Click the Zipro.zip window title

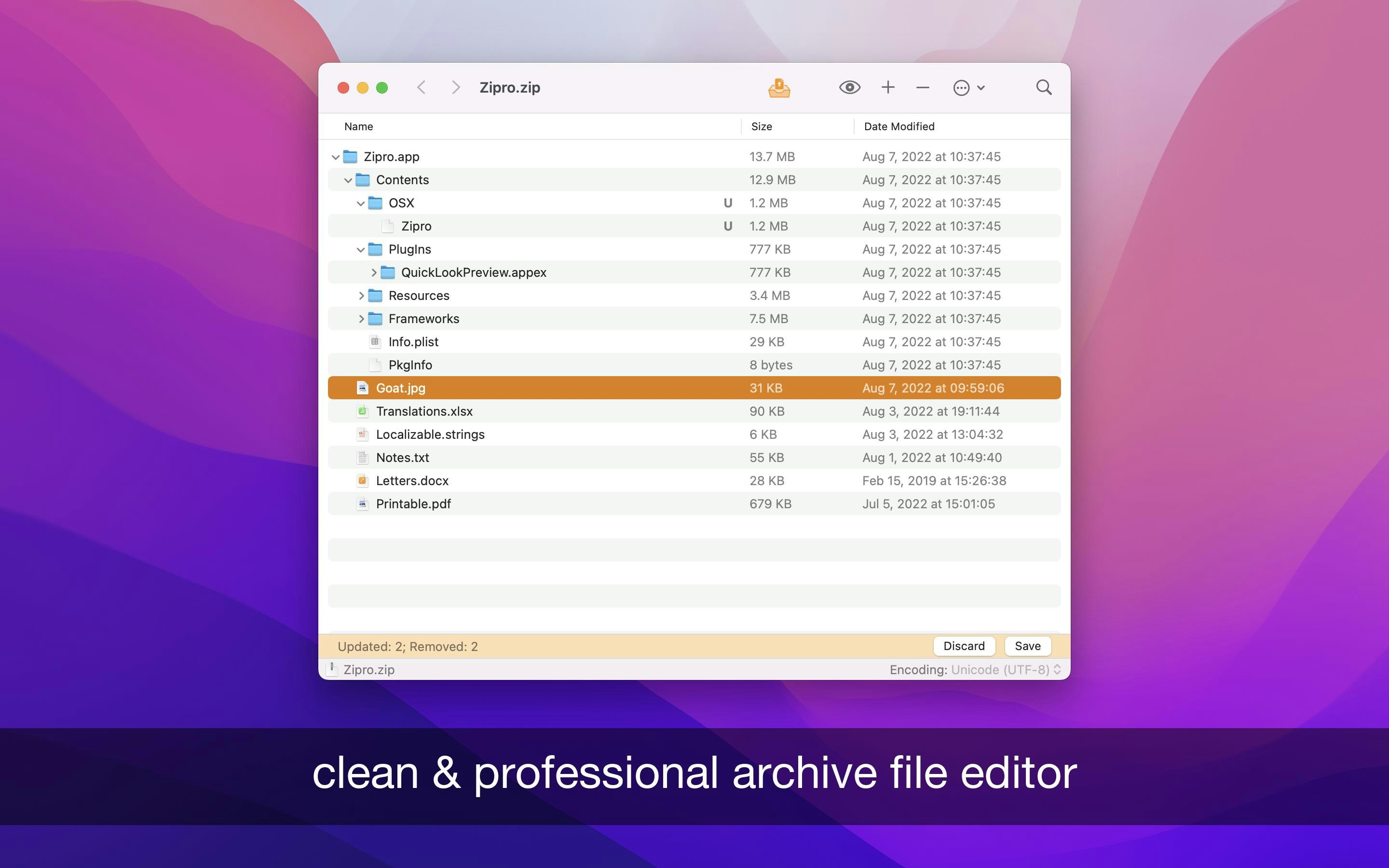coord(510,87)
